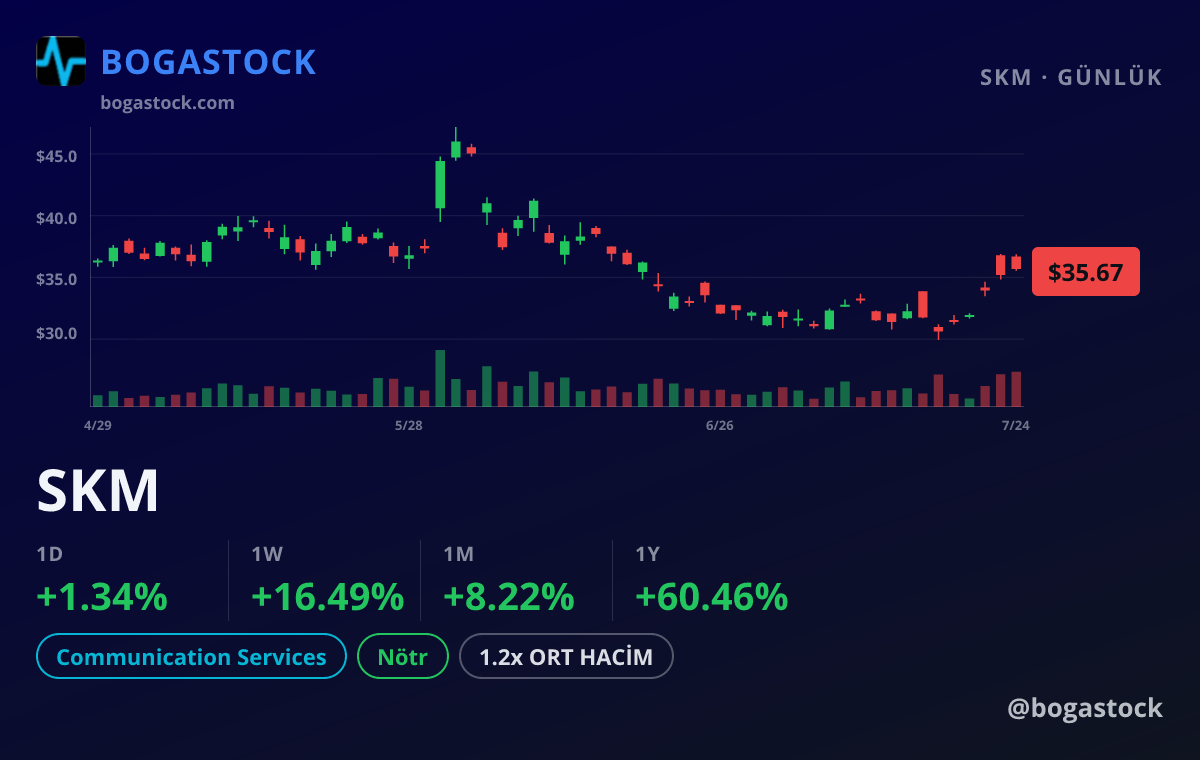Click the $40.0 price axis label

pos(56,217)
